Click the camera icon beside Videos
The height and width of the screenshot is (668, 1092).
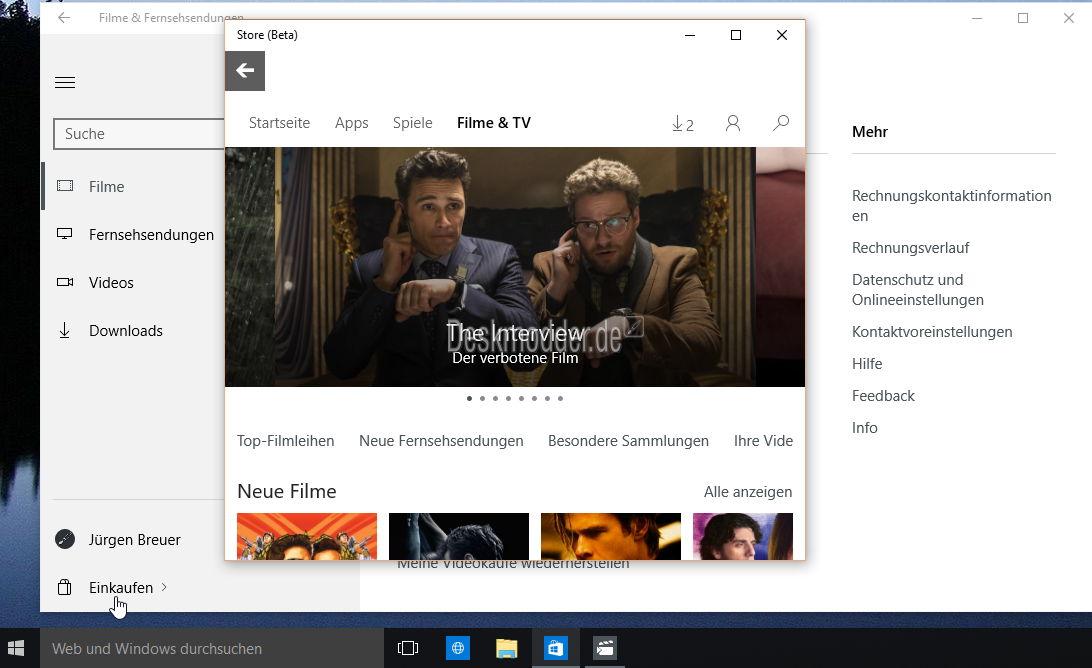65,282
